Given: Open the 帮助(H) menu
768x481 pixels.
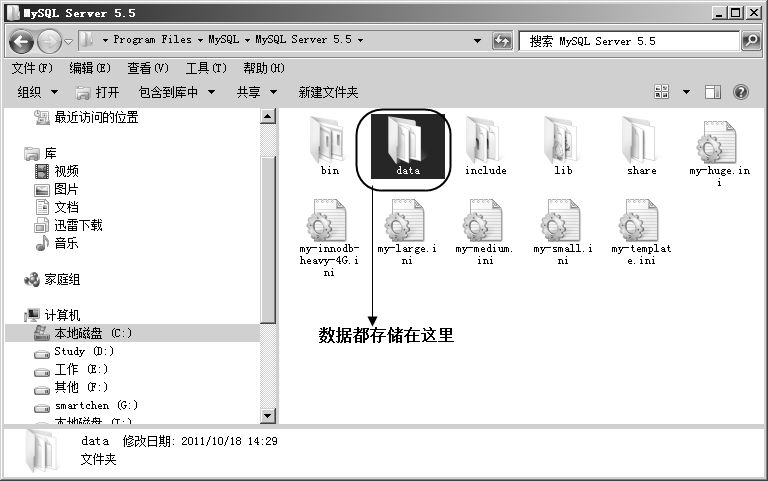Looking at the screenshot, I should point(264,68).
